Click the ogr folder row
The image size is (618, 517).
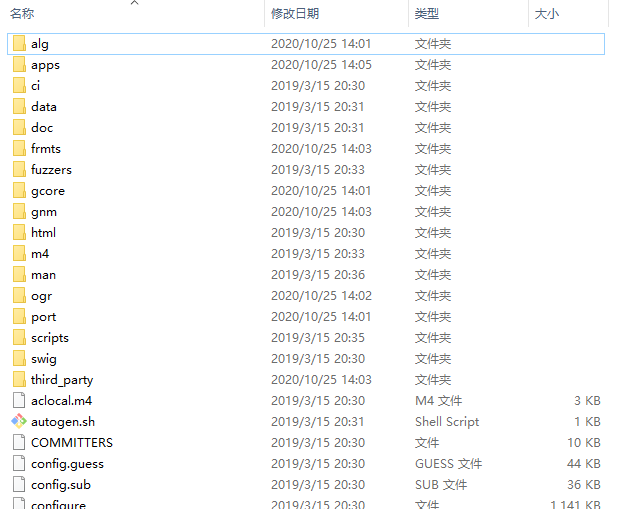coord(306,296)
